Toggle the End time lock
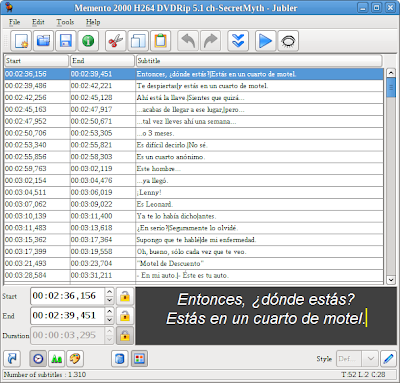Image resolution: width=400 pixels, height=383 pixels. click(125, 315)
